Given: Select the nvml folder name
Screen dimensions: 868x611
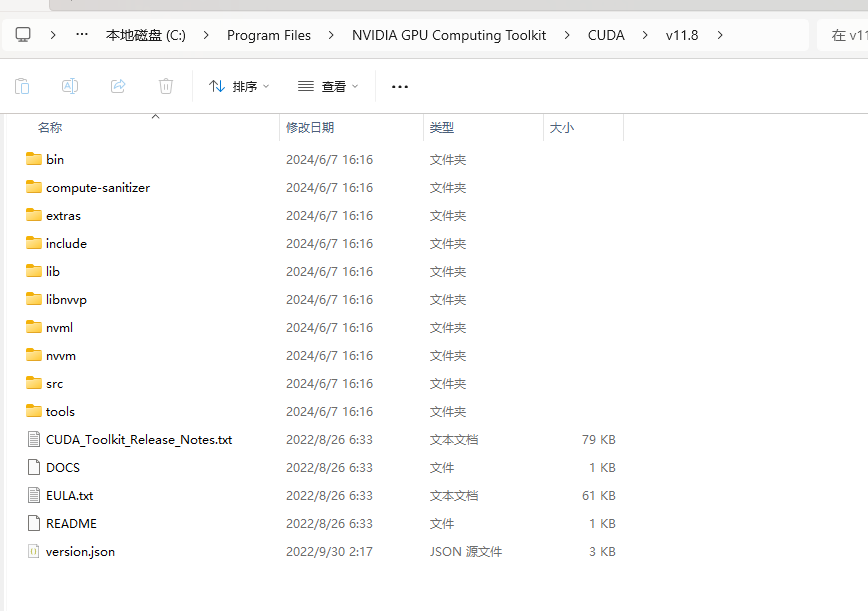Looking at the screenshot, I should (59, 328).
